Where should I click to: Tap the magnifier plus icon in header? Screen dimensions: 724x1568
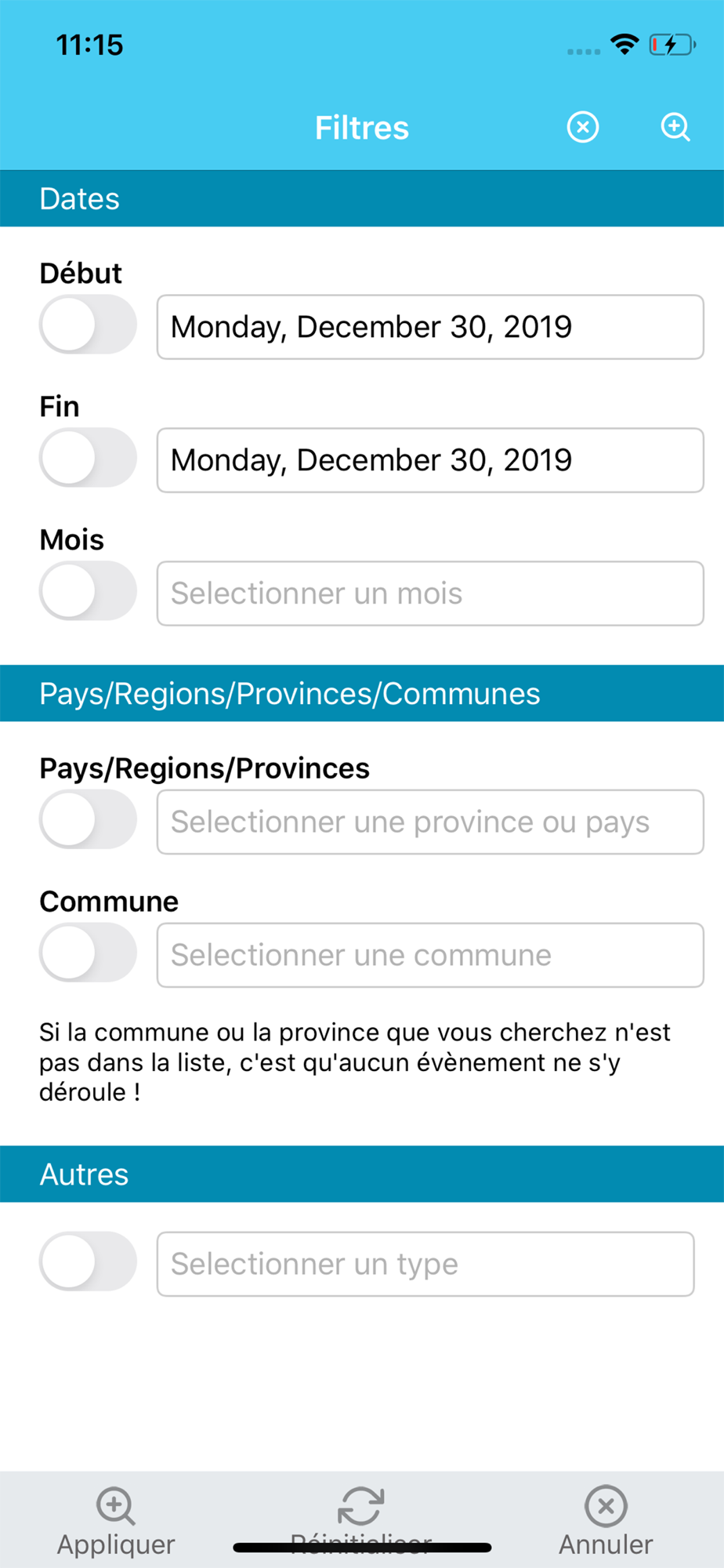click(x=675, y=127)
